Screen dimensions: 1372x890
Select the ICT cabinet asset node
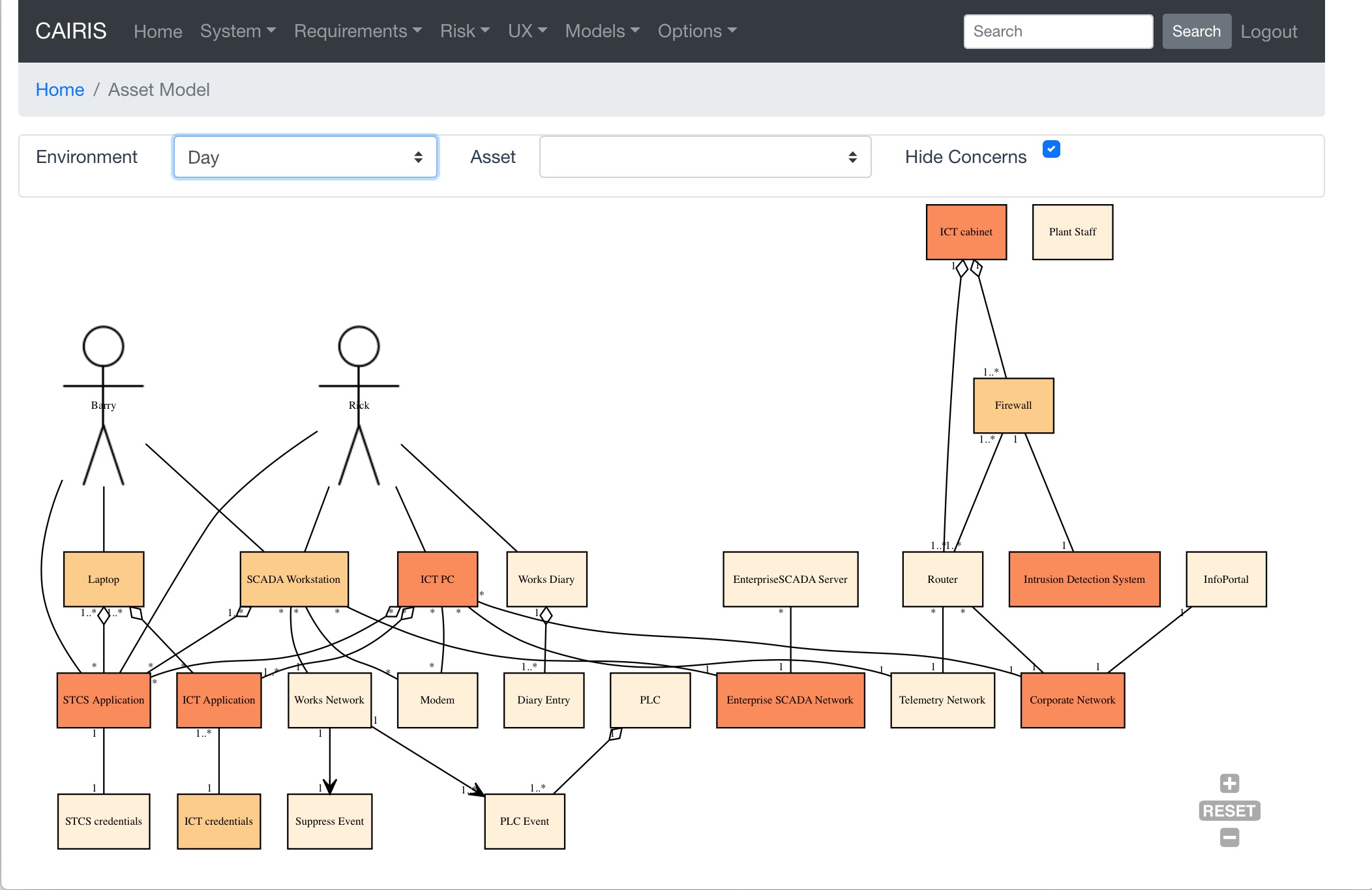click(x=966, y=232)
